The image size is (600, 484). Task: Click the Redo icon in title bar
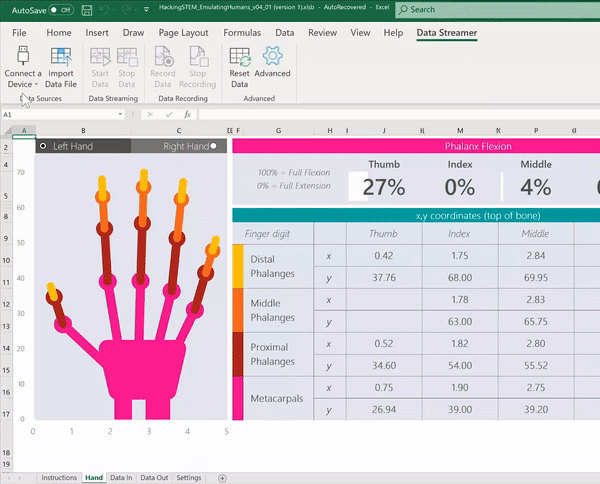(x=126, y=10)
